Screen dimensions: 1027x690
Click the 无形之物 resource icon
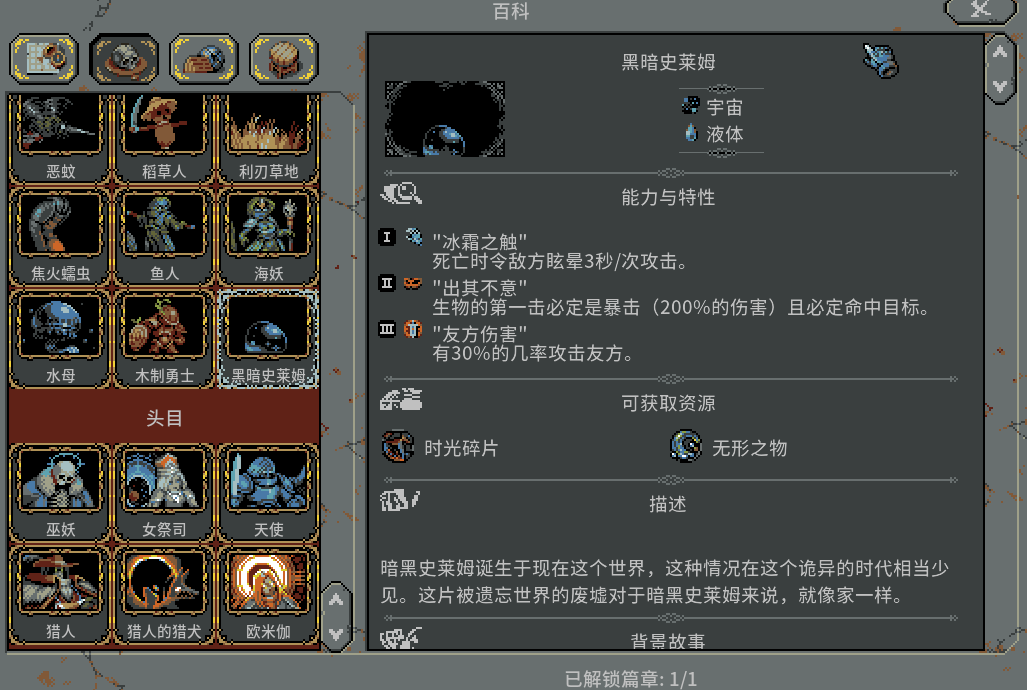pos(686,447)
